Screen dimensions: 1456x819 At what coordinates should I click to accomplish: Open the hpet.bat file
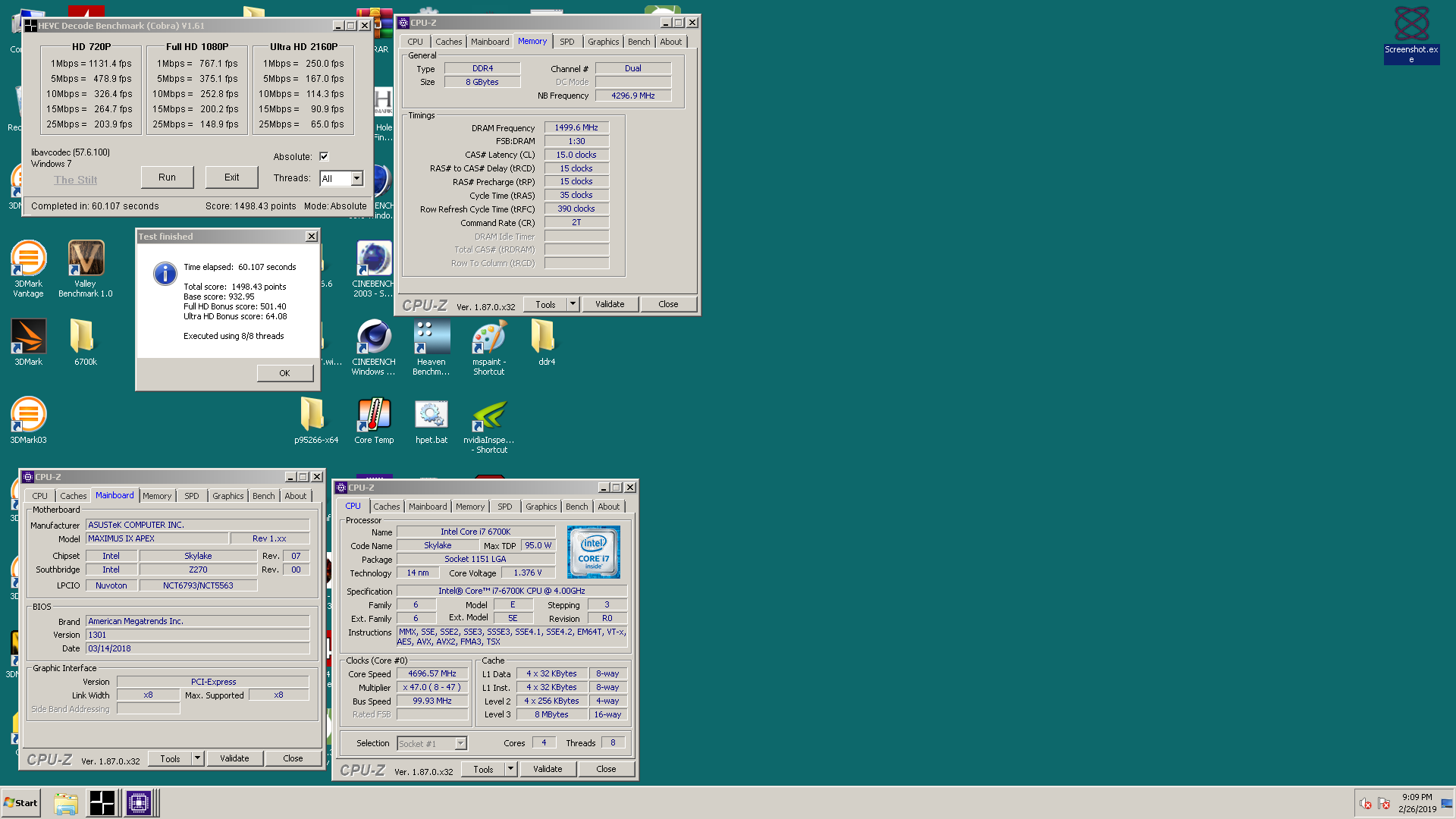[x=431, y=420]
